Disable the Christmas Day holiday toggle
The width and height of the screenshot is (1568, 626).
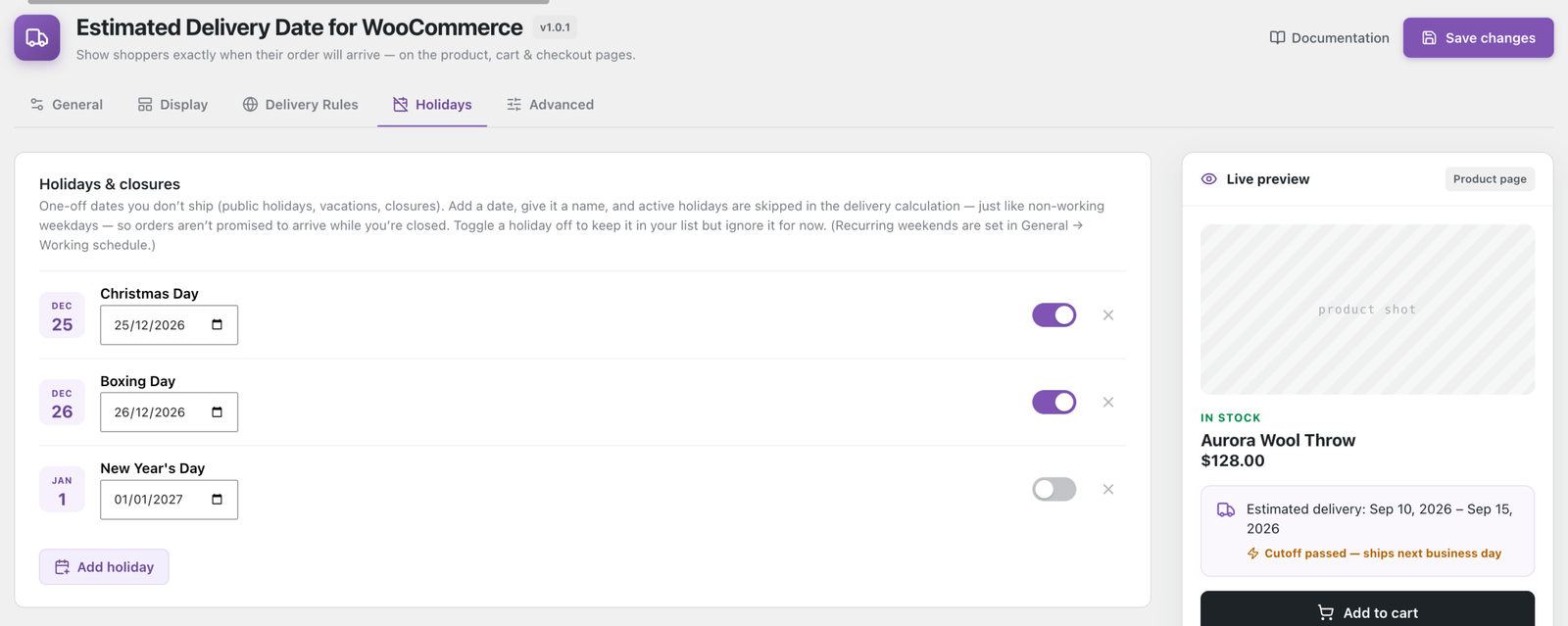[1053, 314]
